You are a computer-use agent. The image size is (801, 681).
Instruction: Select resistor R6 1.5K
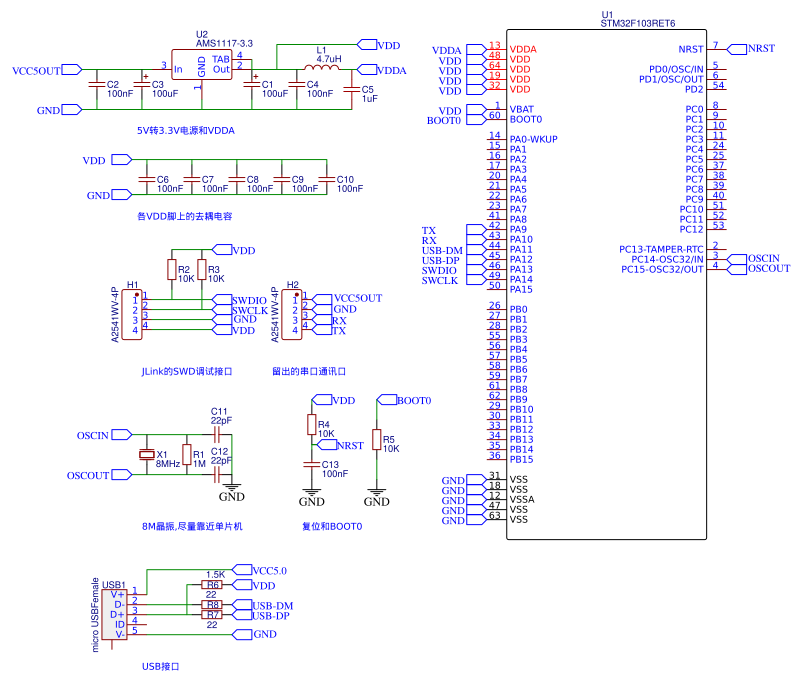pos(212,584)
